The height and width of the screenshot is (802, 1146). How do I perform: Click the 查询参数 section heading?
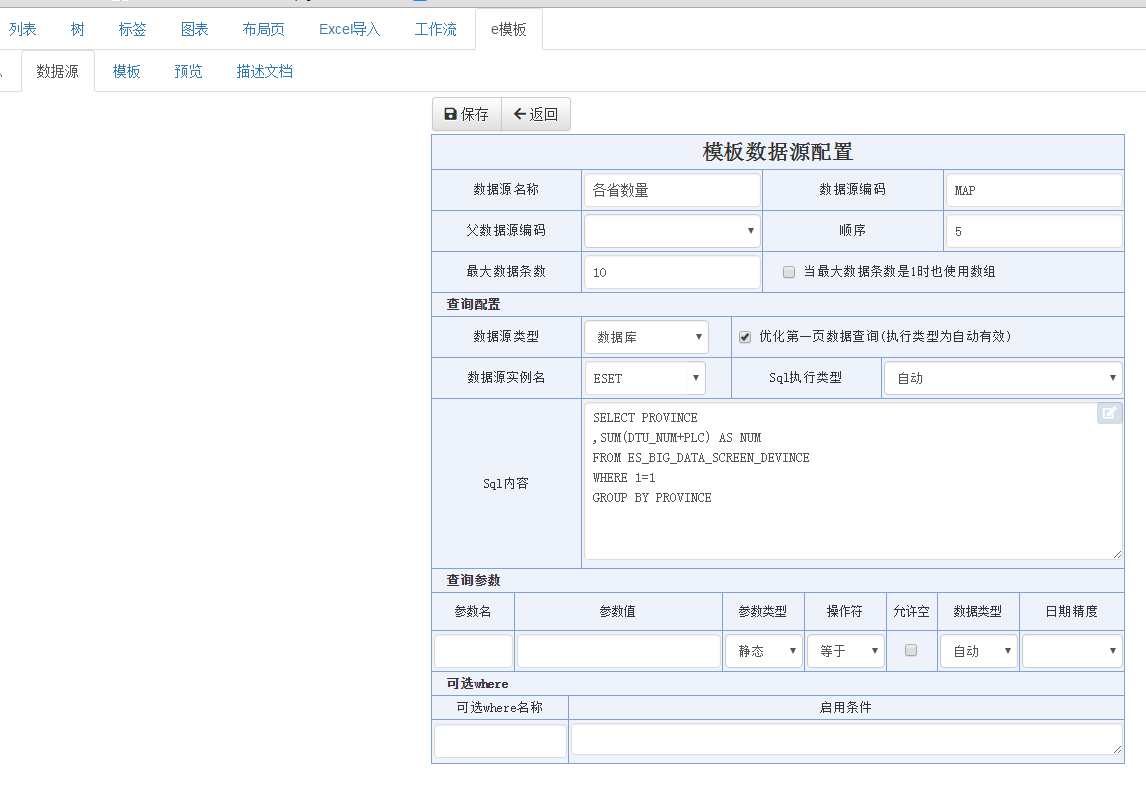click(x=474, y=580)
